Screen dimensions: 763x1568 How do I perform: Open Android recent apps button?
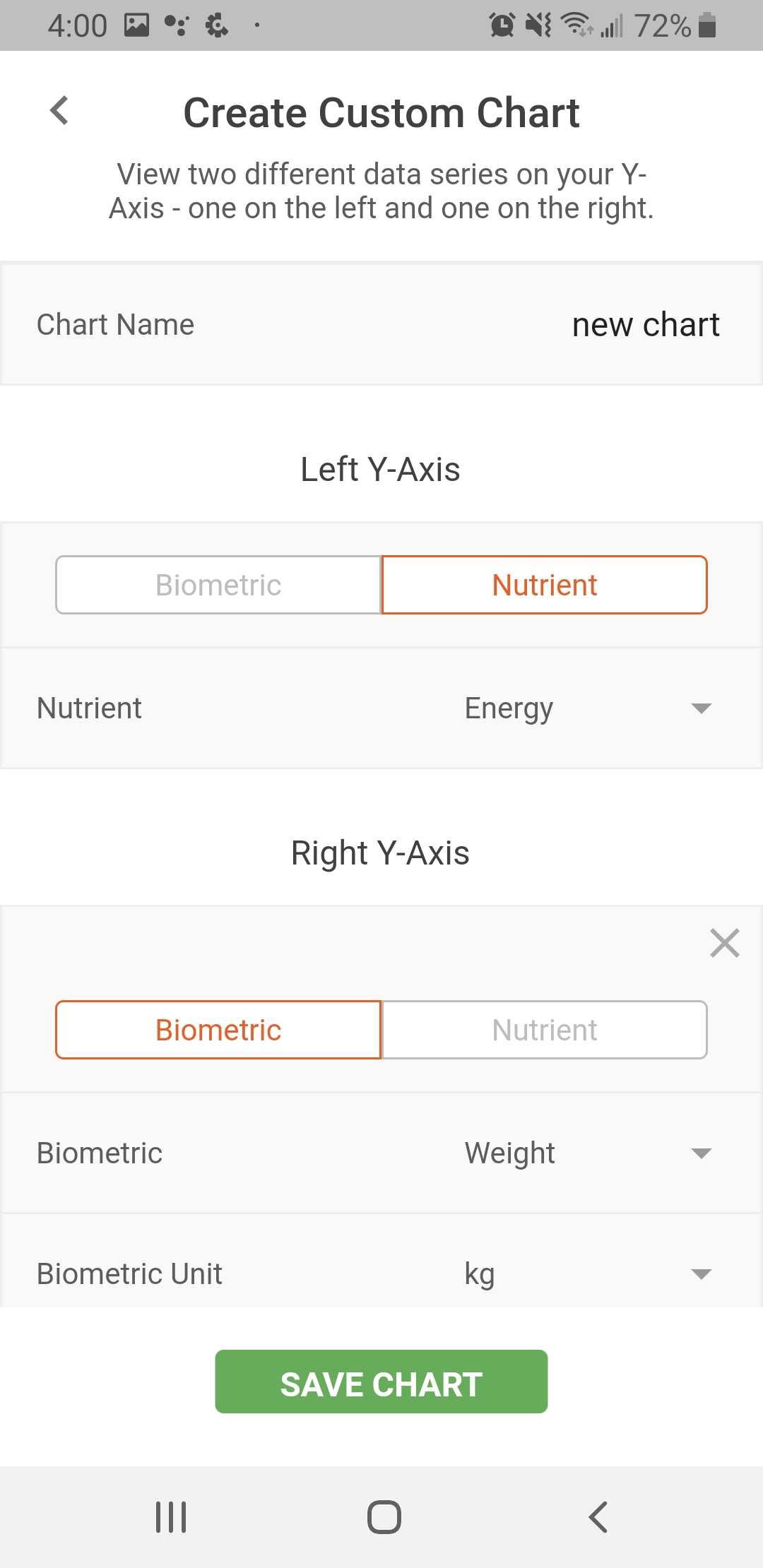coord(170,1516)
